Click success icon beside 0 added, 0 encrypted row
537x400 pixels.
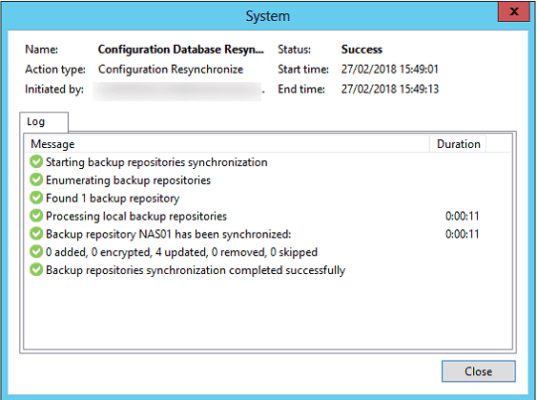click(x=36, y=252)
